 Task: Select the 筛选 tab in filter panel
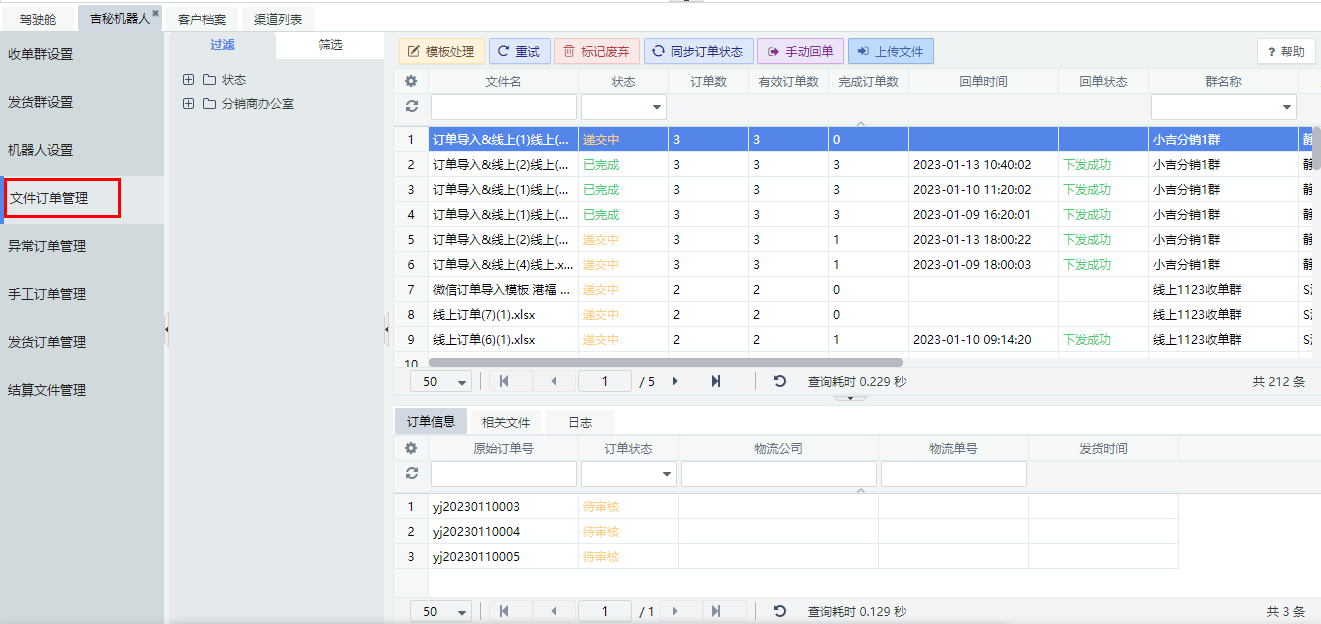pyautogui.click(x=330, y=46)
